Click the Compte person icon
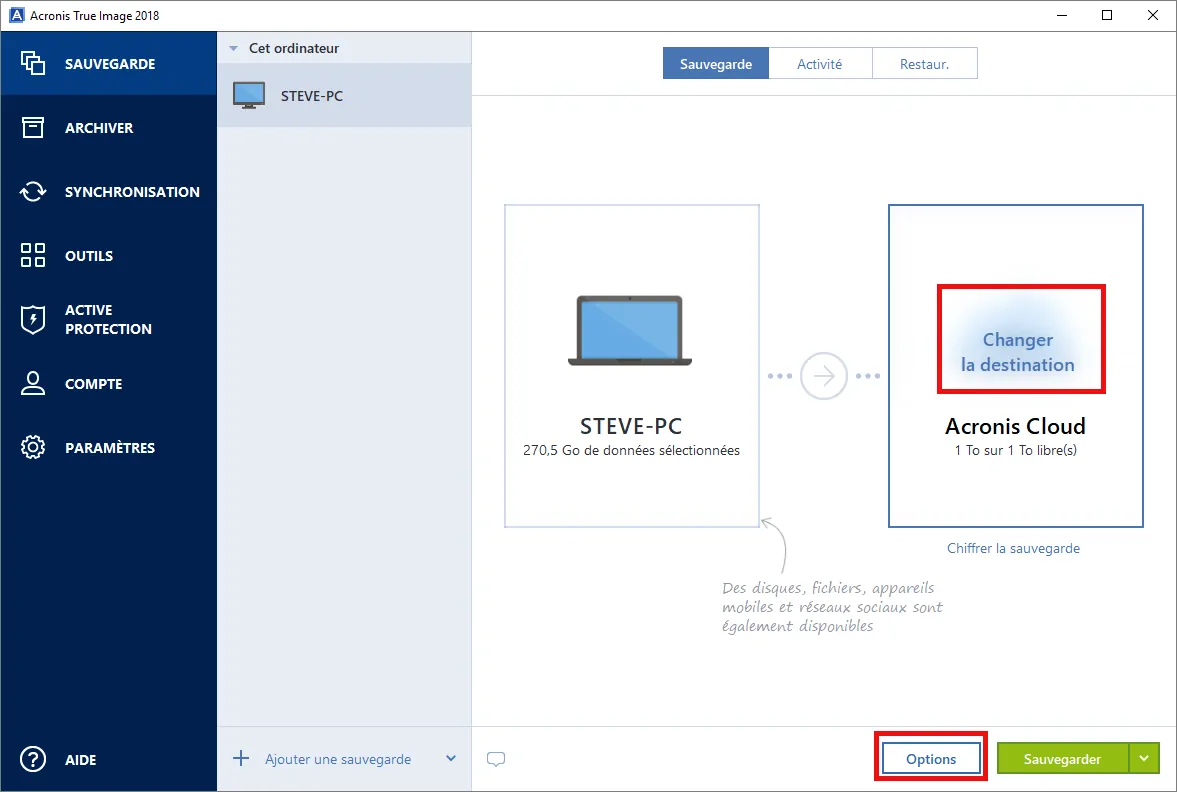 pos(33,383)
